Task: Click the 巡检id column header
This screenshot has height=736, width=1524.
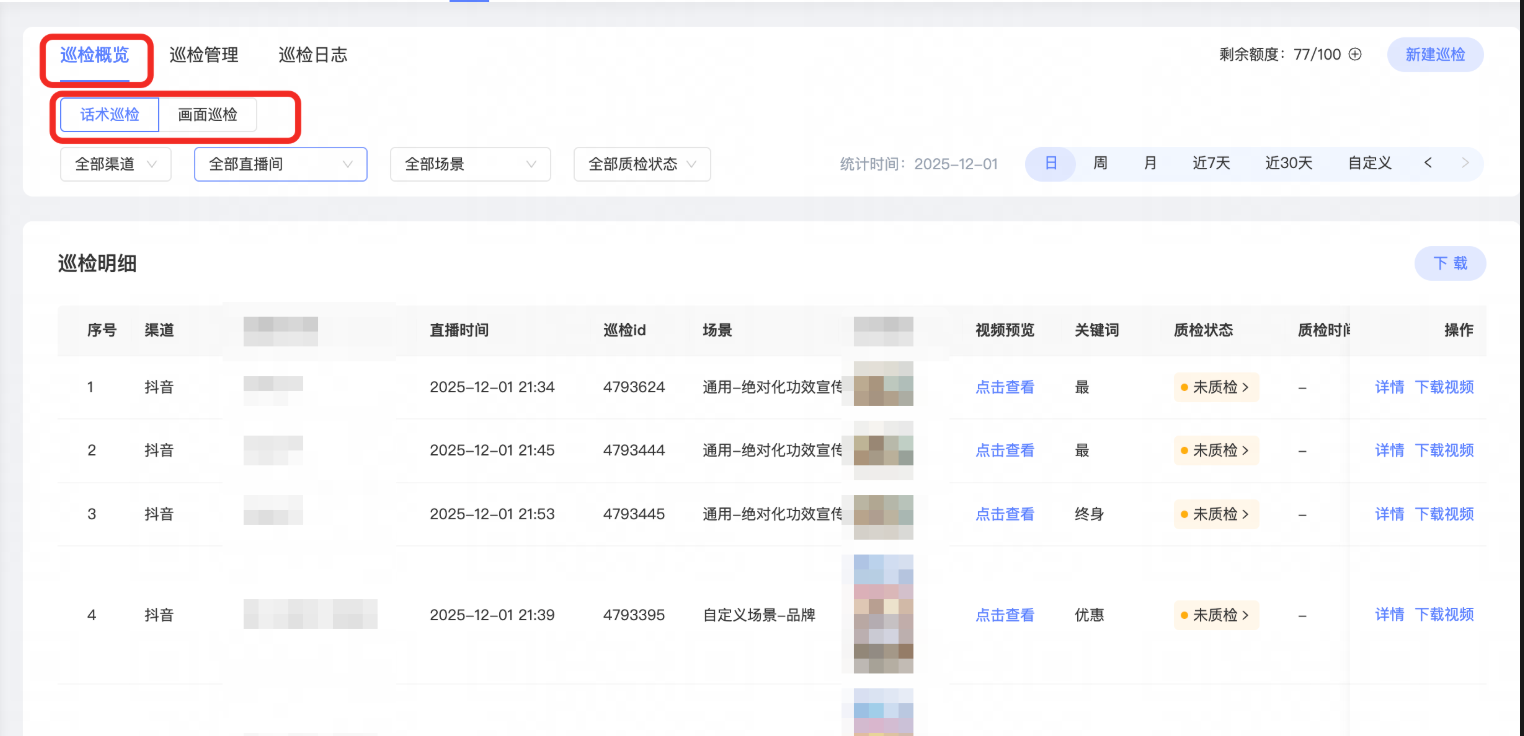Action: click(625, 330)
